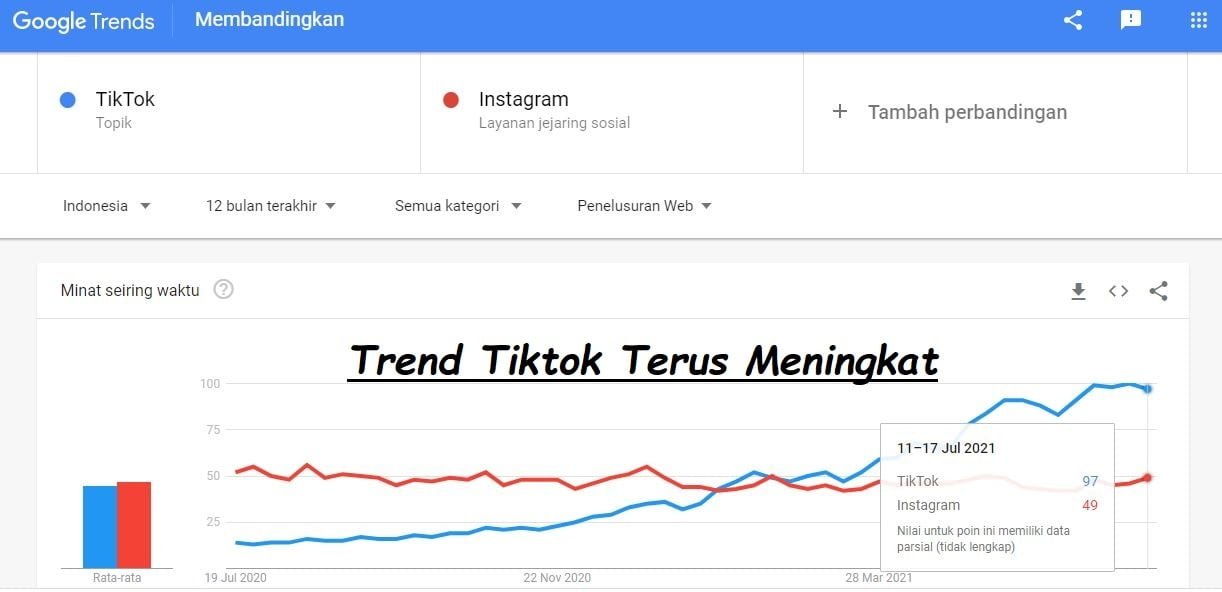Expand the Semua kategori dropdown
The width and height of the screenshot is (1222, 592).
[x=458, y=206]
